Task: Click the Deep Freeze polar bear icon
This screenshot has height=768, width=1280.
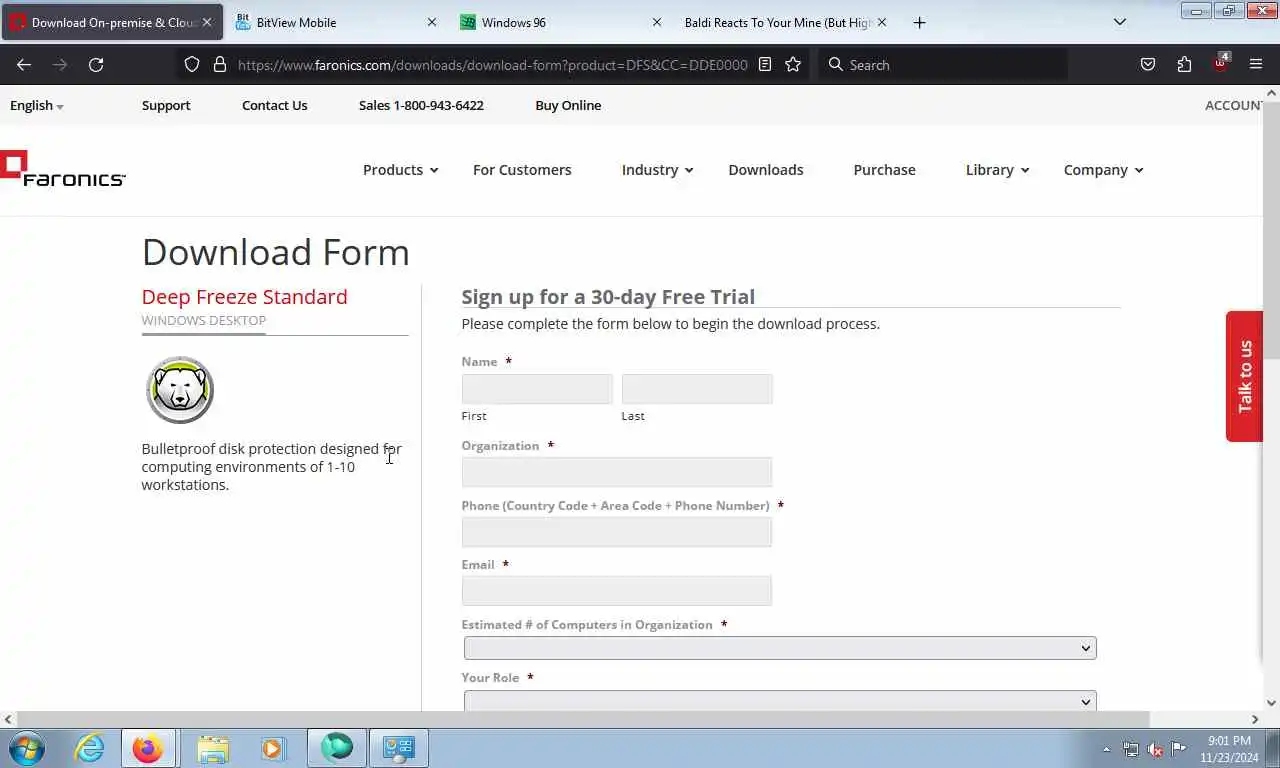Action: [x=180, y=390]
